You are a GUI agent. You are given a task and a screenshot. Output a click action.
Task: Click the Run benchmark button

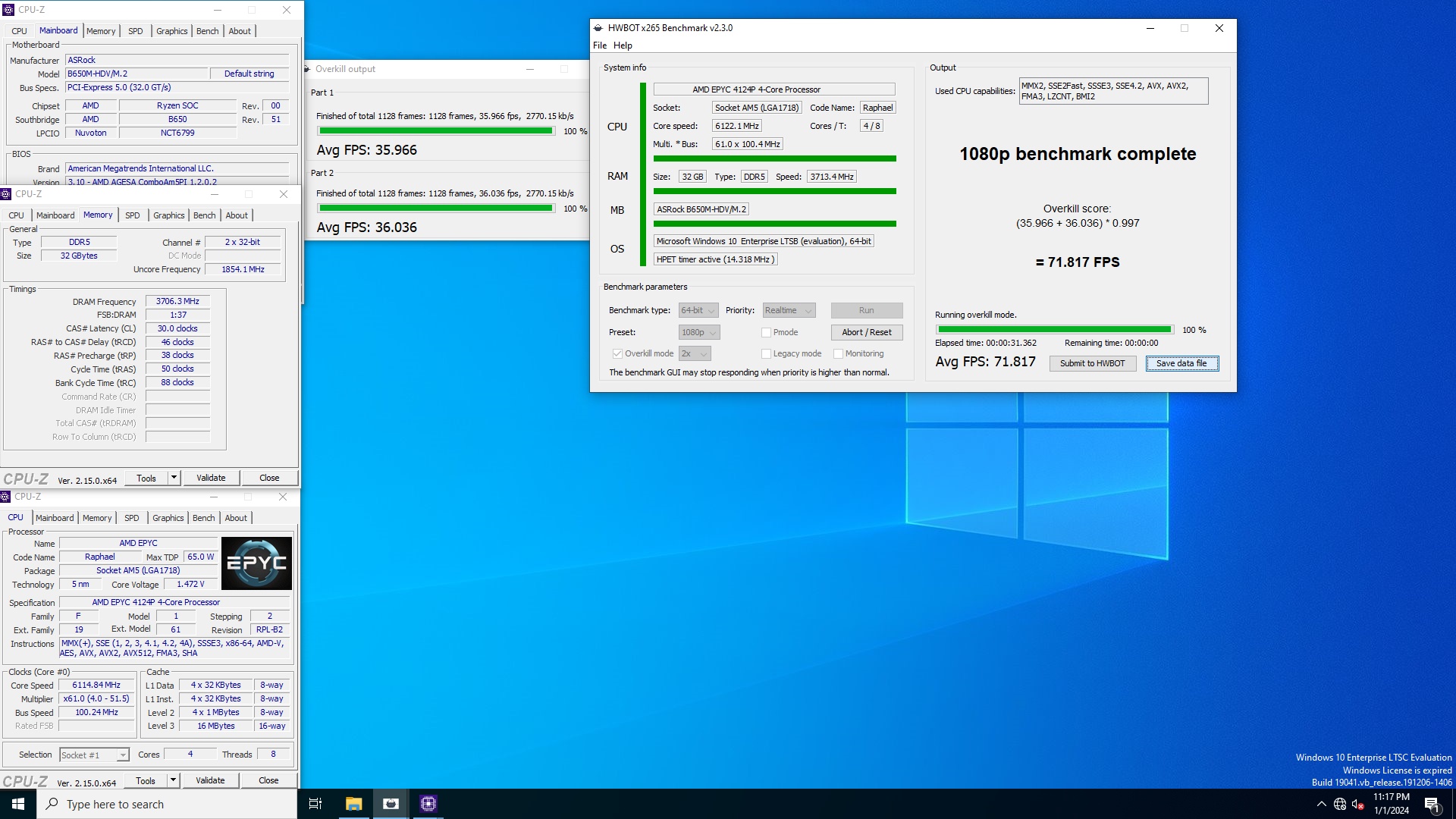click(x=867, y=310)
